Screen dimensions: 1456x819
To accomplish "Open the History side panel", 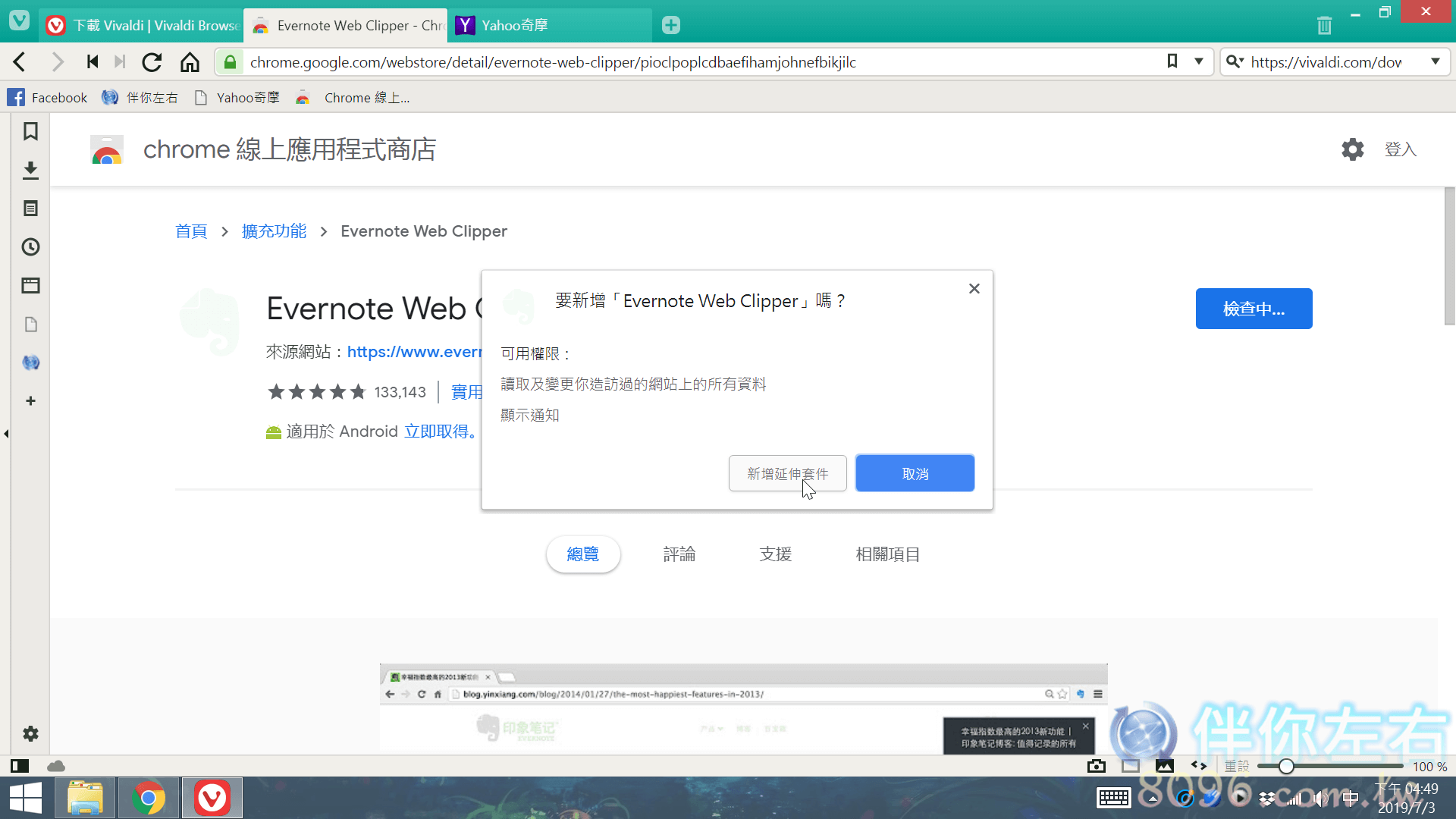I will (x=30, y=247).
